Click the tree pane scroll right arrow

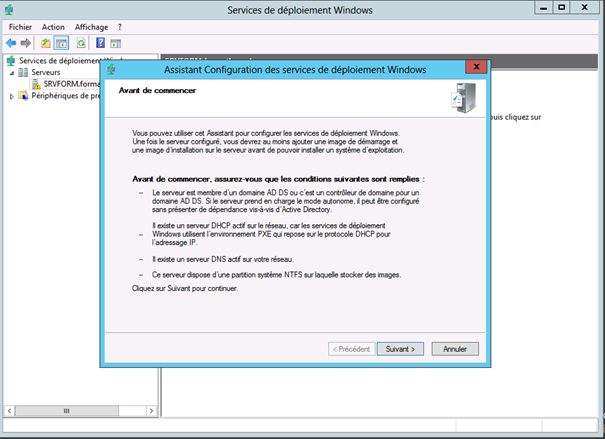click(151, 411)
